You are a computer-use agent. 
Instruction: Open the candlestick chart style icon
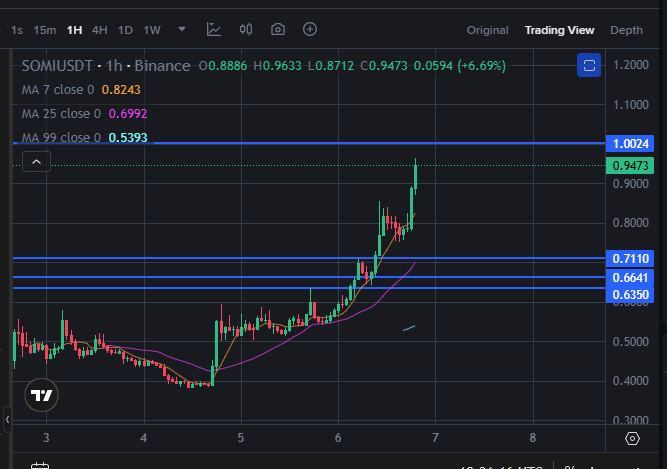pyautogui.click(x=246, y=29)
